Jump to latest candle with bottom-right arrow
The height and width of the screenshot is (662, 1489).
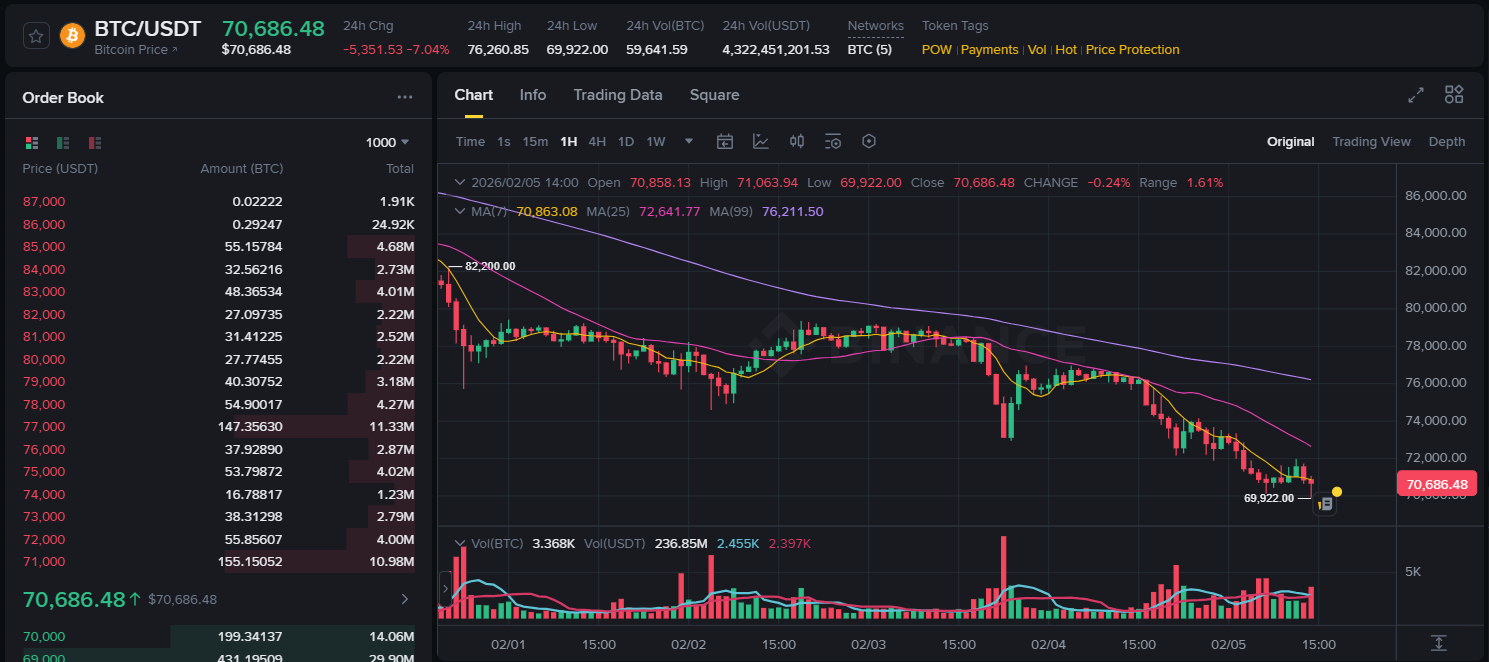pos(1438,643)
